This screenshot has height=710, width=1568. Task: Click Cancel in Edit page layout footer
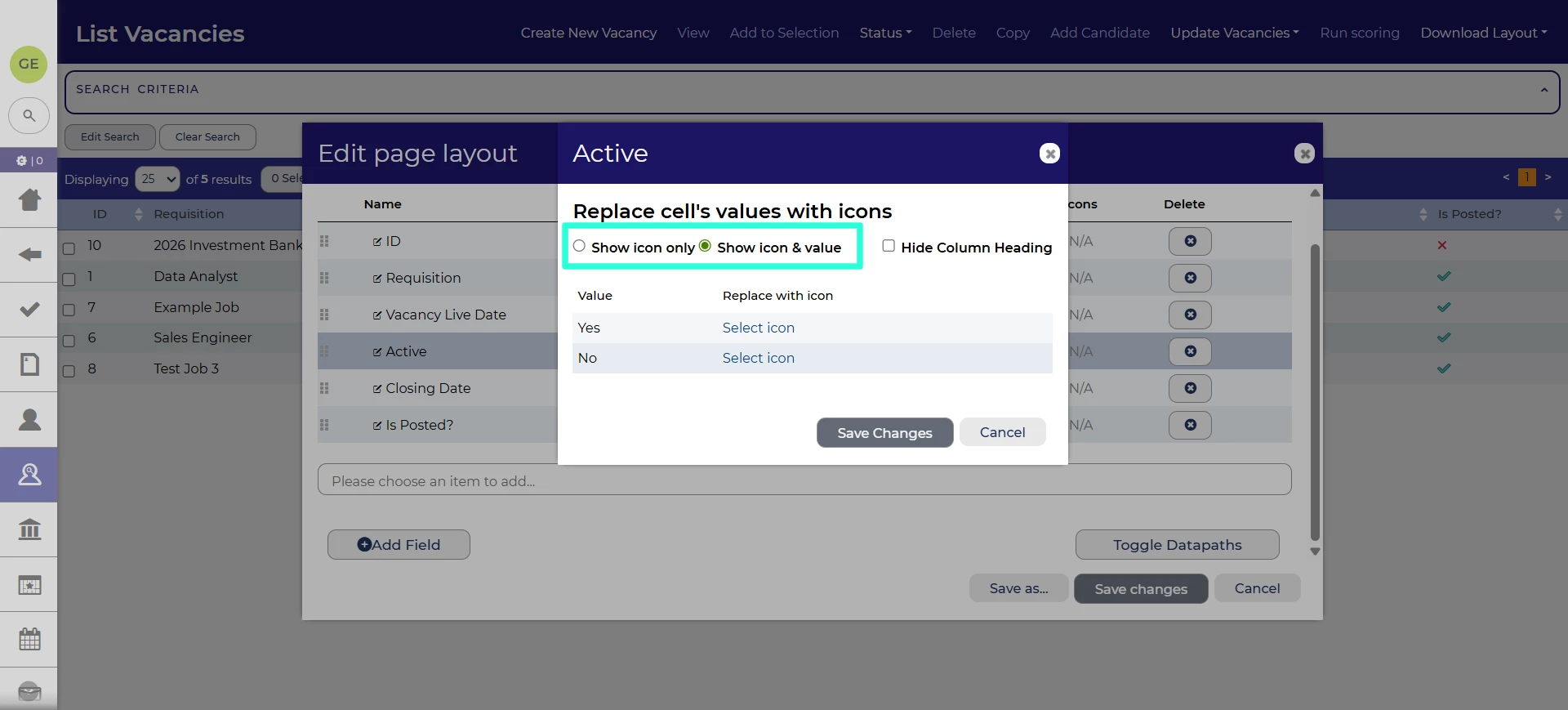point(1257,588)
